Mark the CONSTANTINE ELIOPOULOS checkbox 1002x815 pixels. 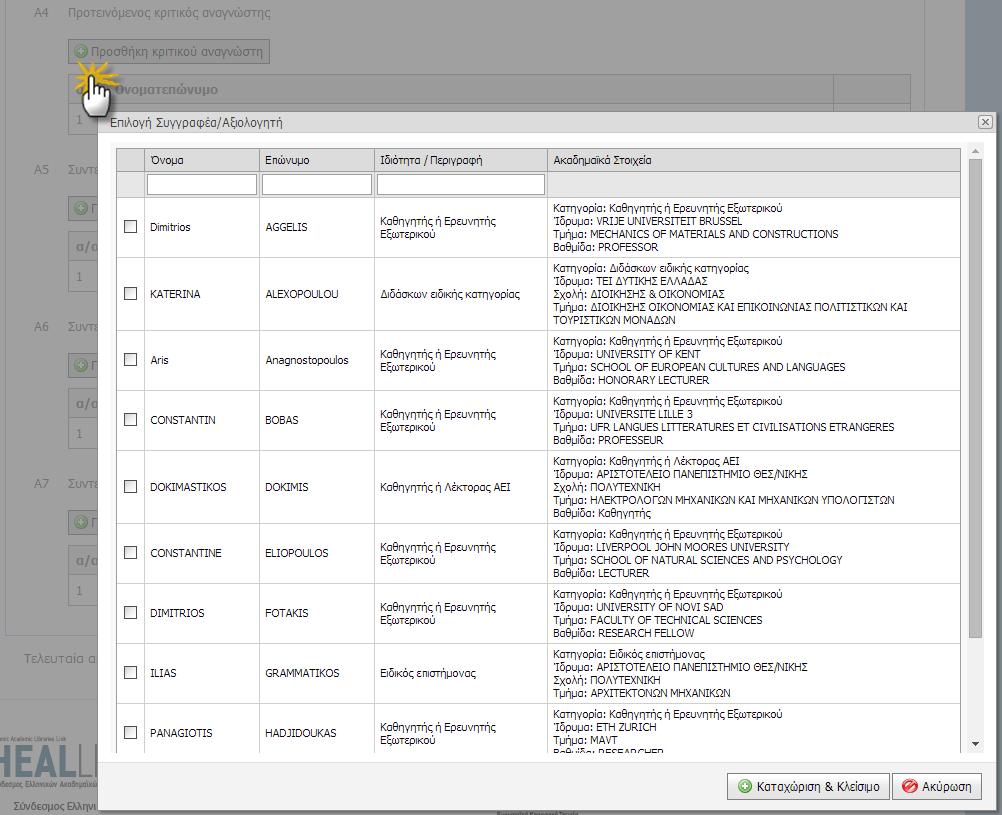pyautogui.click(x=130, y=552)
